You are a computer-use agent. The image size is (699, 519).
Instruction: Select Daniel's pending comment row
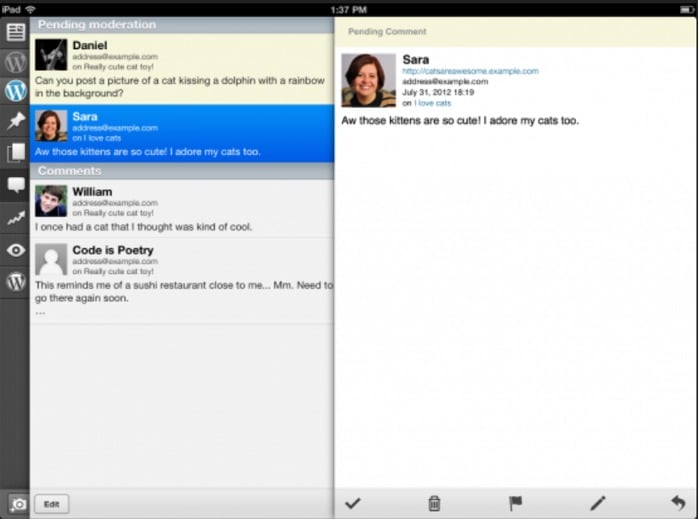click(182, 69)
